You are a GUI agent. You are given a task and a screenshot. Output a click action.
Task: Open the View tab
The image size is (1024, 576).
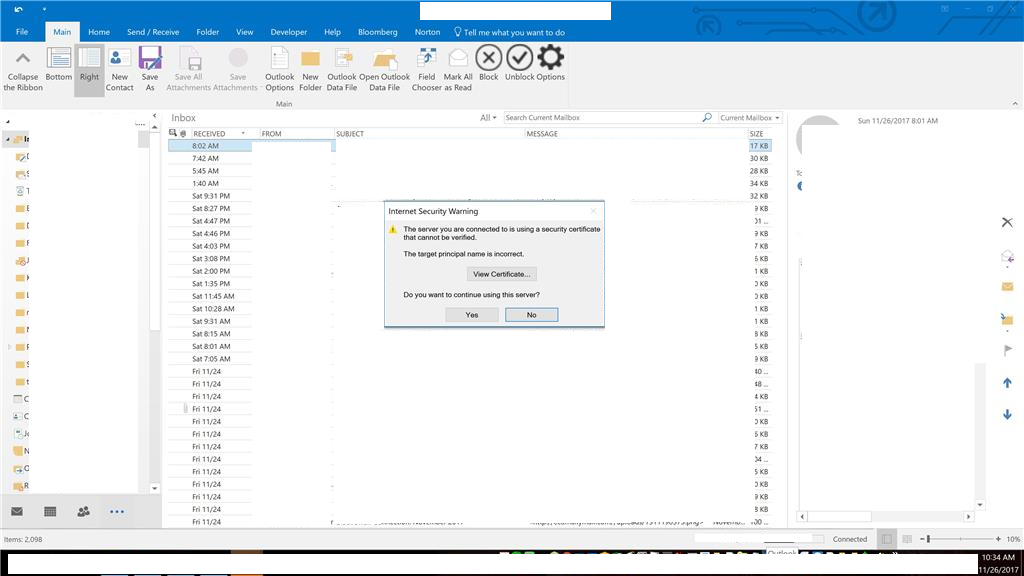pyautogui.click(x=245, y=32)
